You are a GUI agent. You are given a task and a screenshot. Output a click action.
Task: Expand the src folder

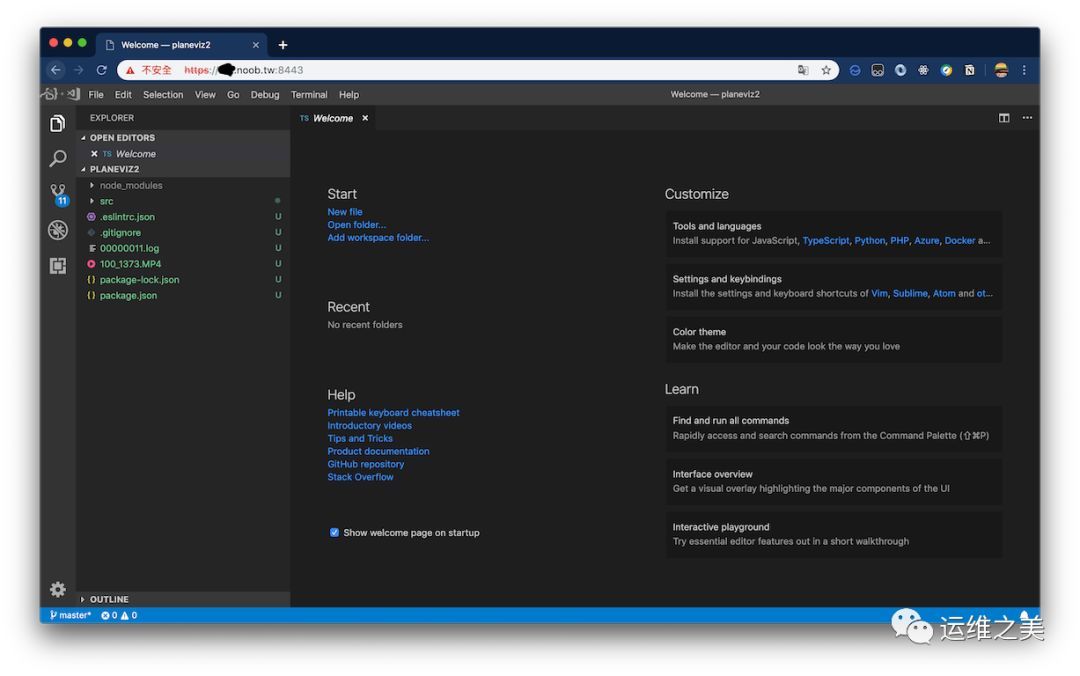[106, 201]
